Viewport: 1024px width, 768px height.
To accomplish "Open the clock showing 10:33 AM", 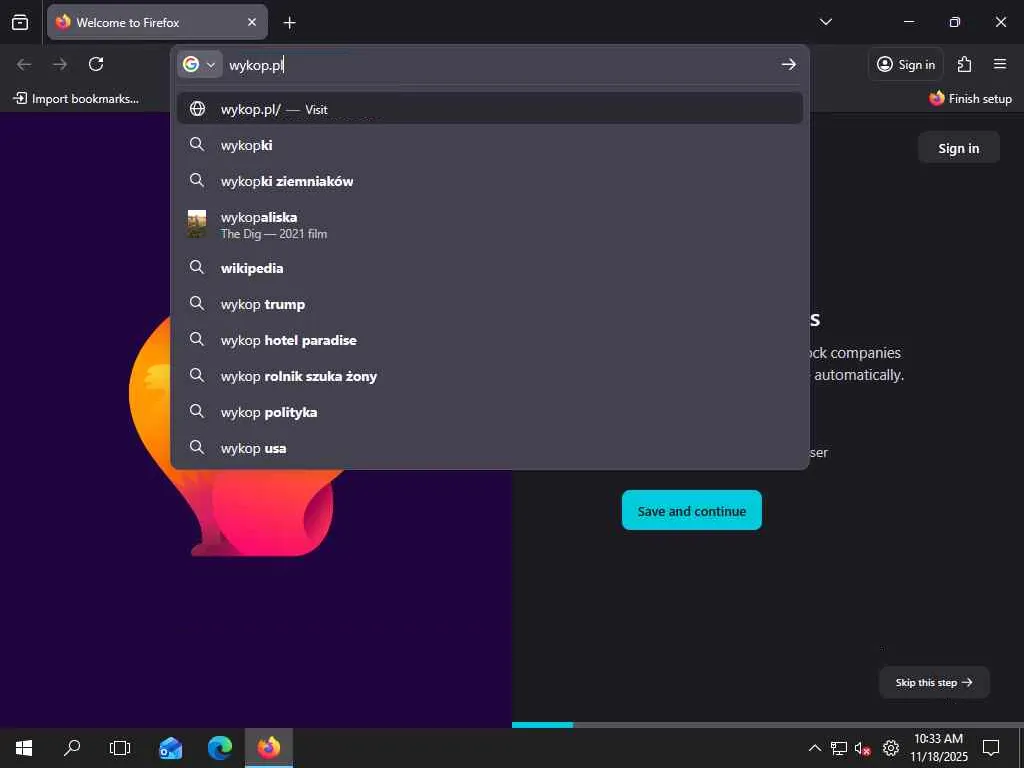I will pyautogui.click(x=938, y=748).
